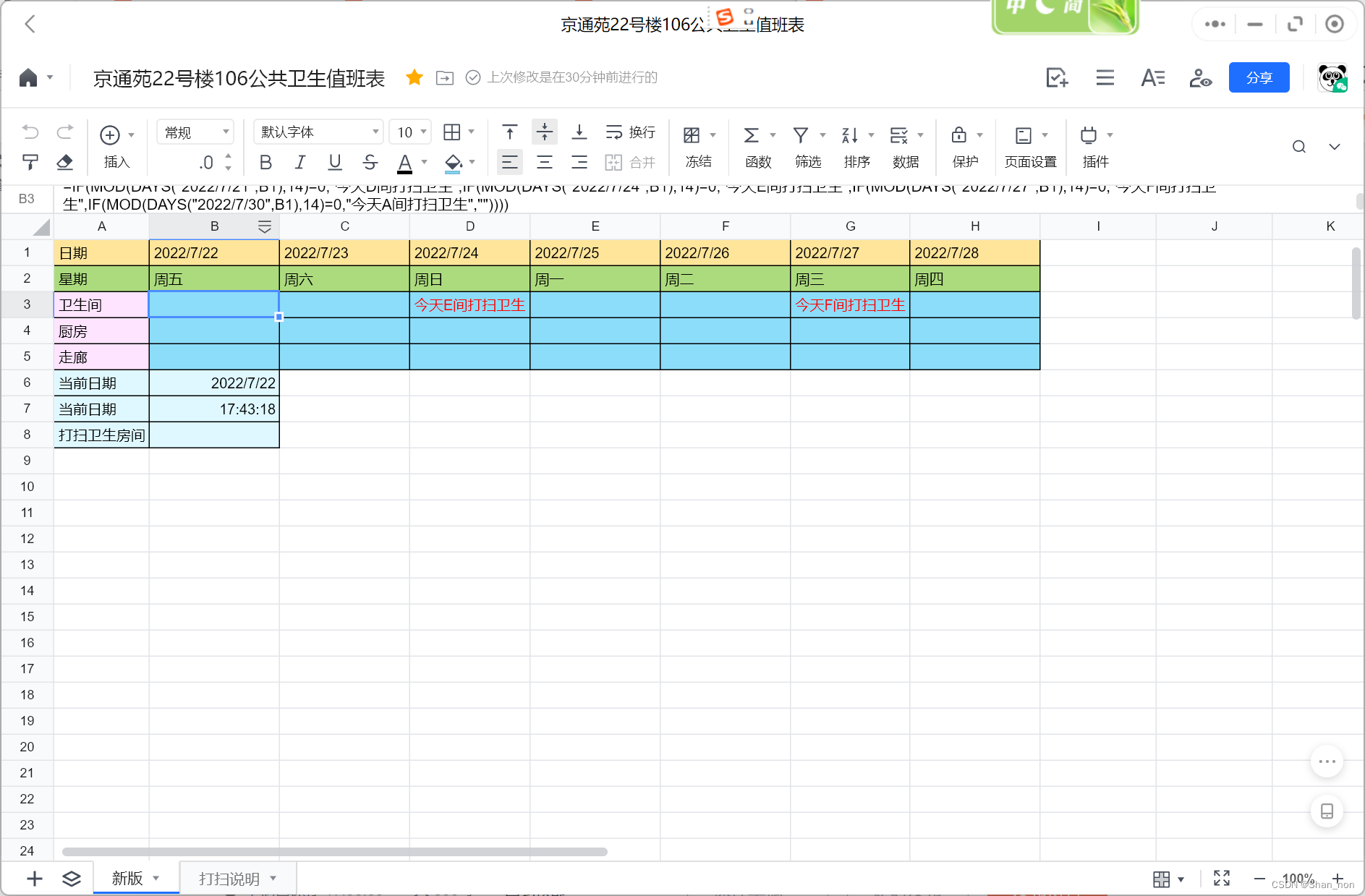
Task: Open the 打扫说明 tab dropdown arrow
Action: (273, 879)
